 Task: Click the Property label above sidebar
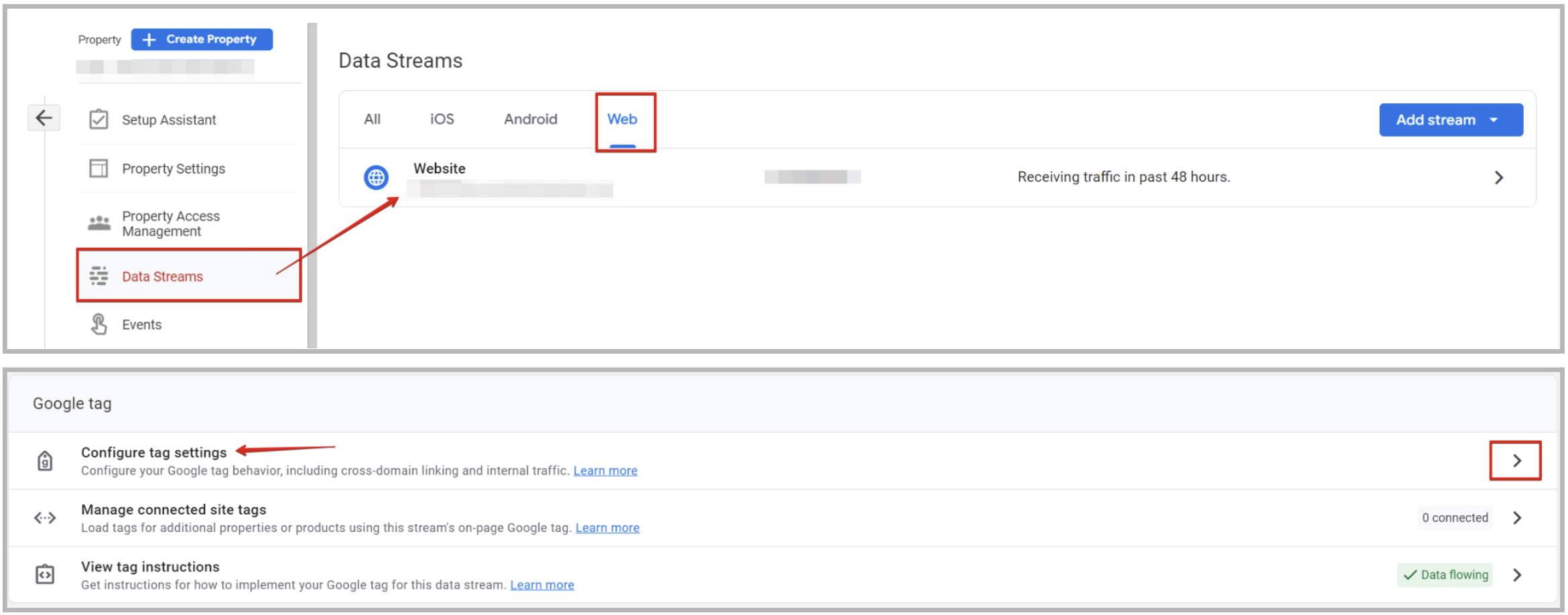pos(99,40)
